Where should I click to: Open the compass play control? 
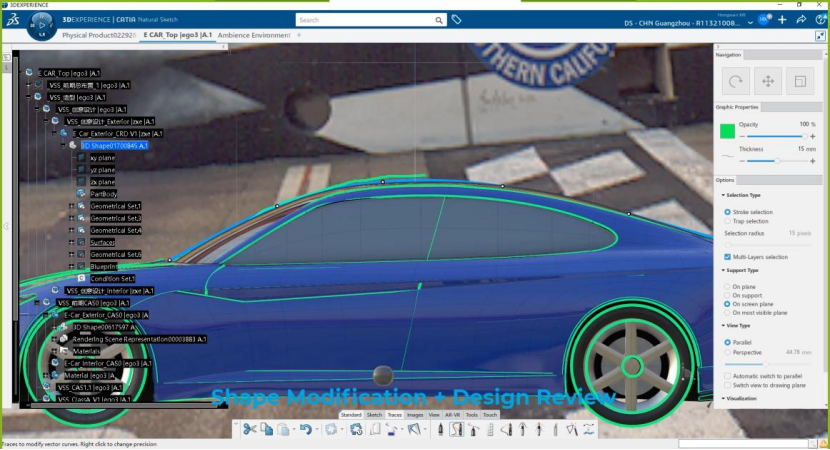41,25
